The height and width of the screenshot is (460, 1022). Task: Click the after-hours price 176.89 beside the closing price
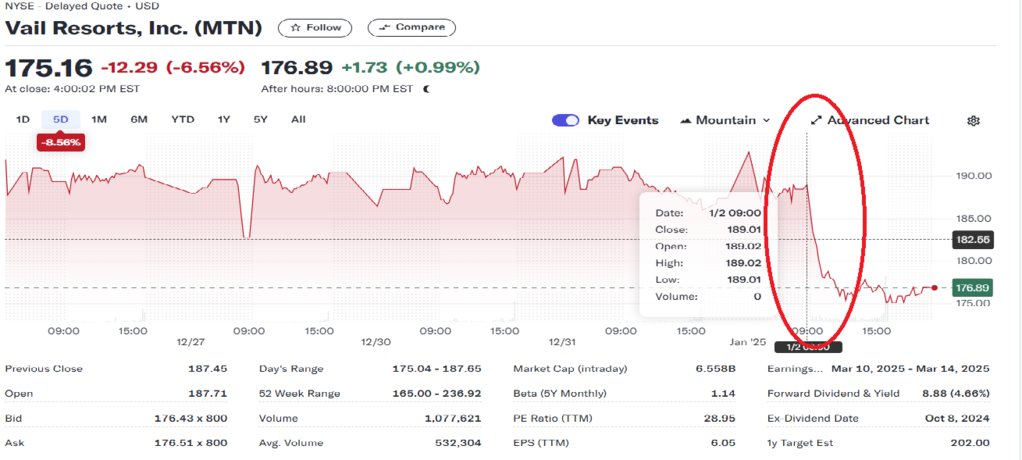click(x=297, y=68)
